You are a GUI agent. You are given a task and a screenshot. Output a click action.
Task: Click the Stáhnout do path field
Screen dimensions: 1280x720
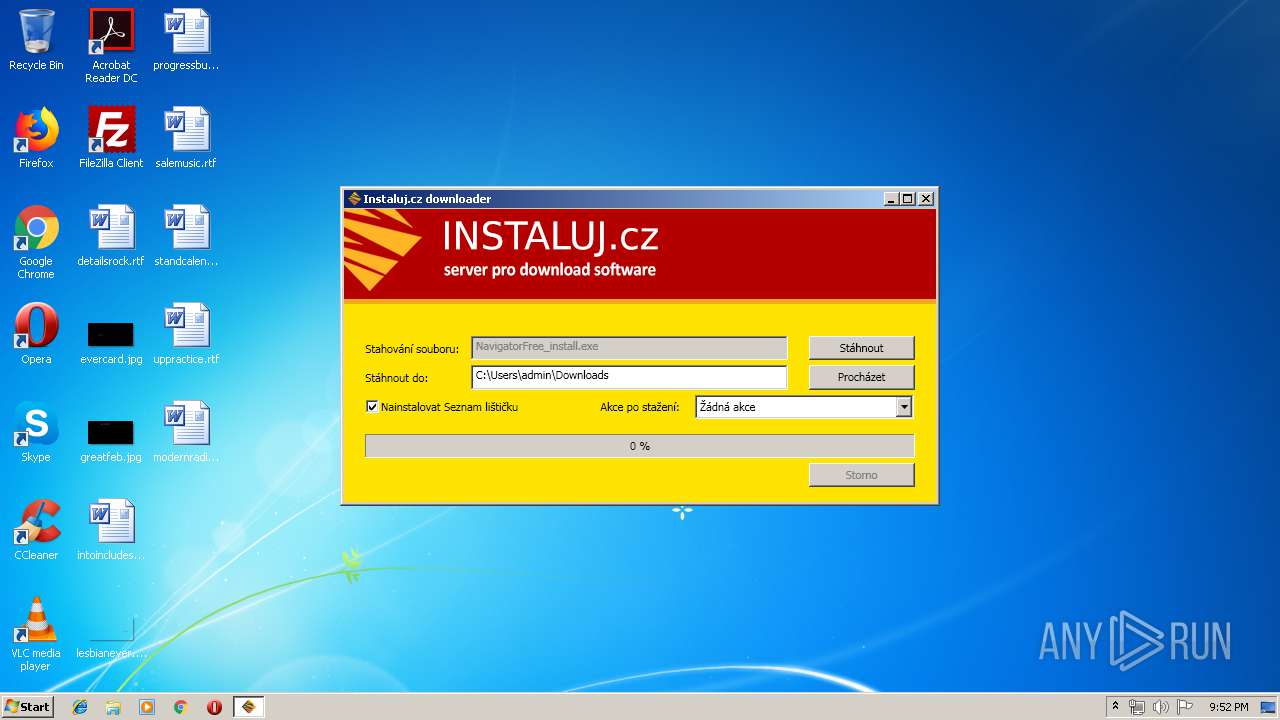[x=629, y=376]
